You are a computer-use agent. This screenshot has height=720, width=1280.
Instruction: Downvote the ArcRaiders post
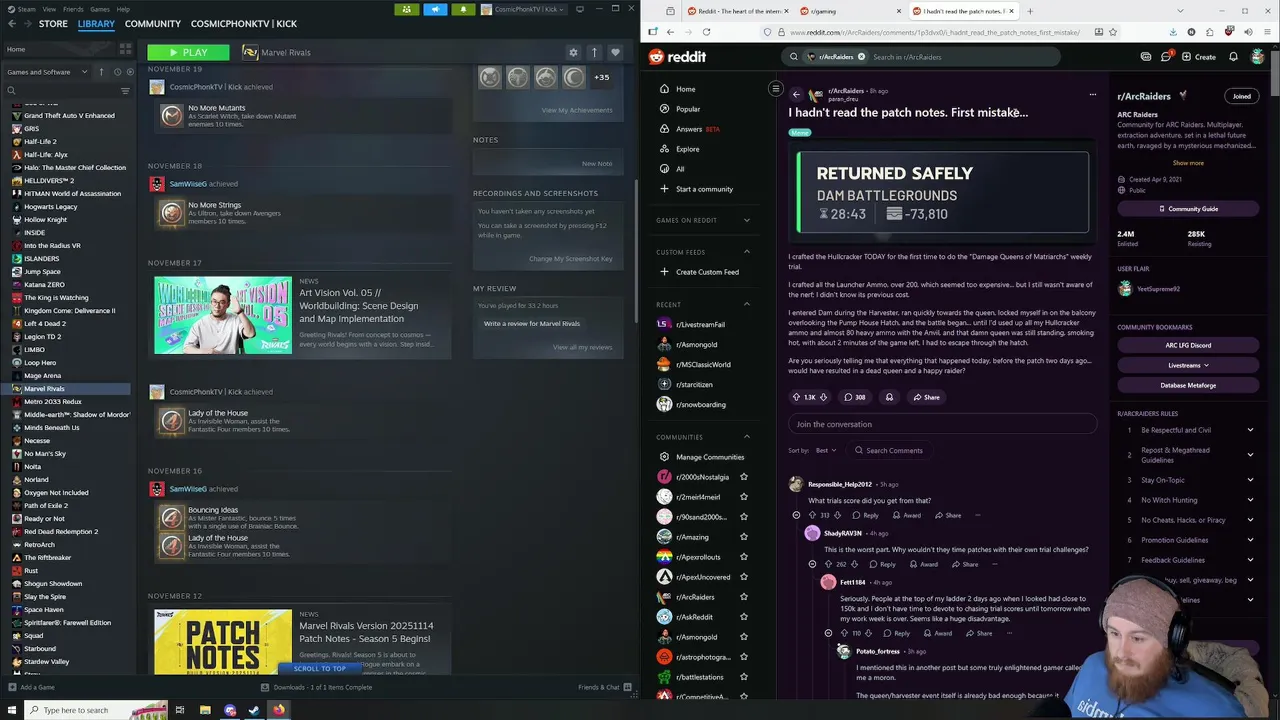tap(823, 397)
